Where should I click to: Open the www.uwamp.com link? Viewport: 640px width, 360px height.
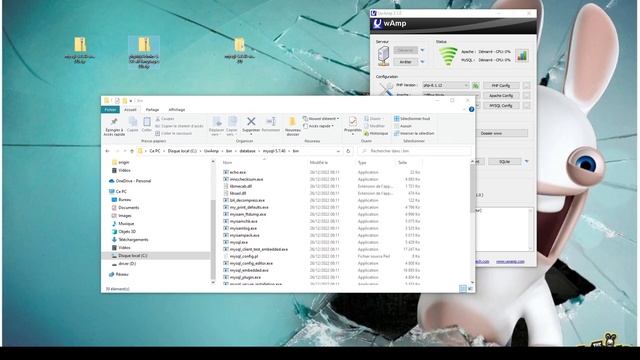tap(510, 261)
